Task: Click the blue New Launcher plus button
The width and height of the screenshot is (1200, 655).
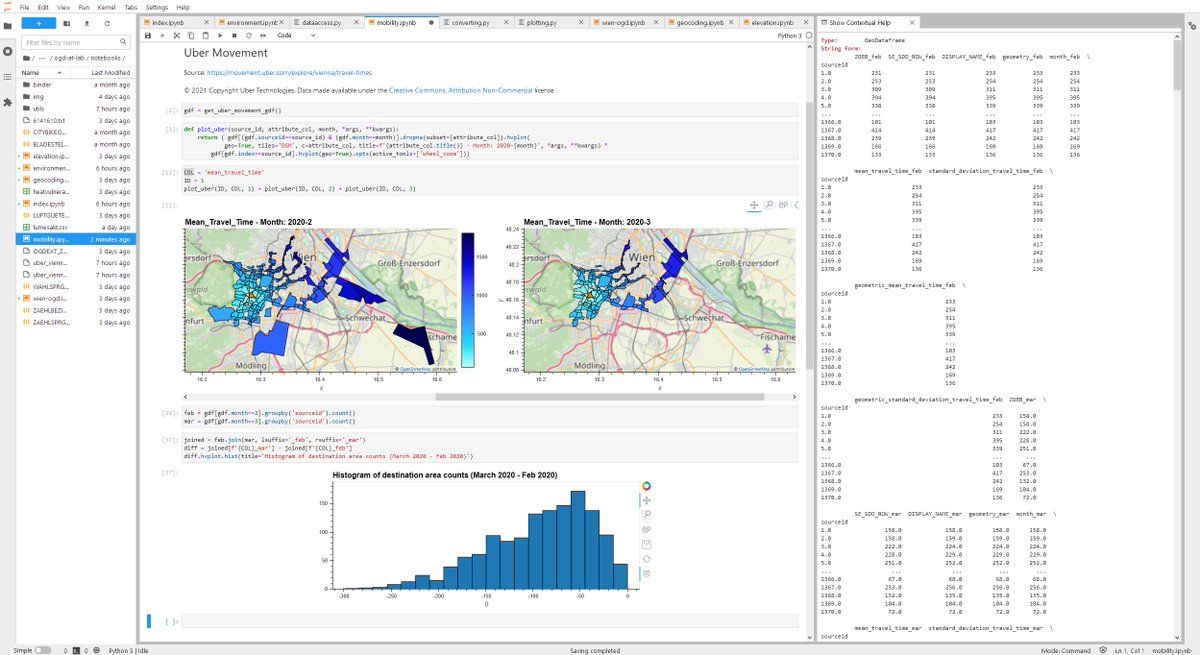Action: coord(38,22)
